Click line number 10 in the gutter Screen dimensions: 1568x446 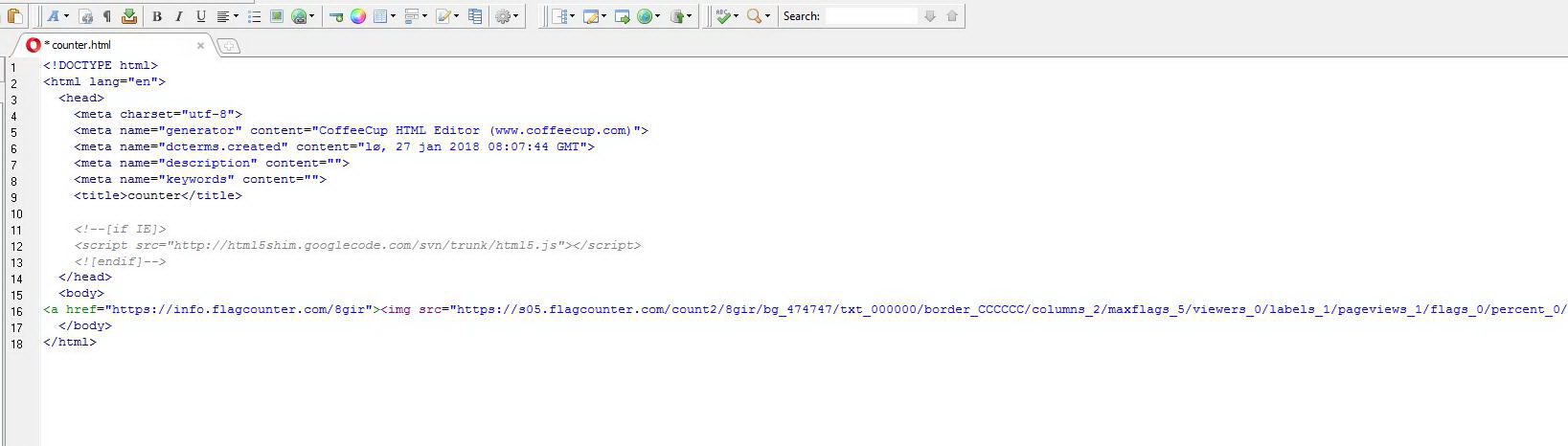16,214
